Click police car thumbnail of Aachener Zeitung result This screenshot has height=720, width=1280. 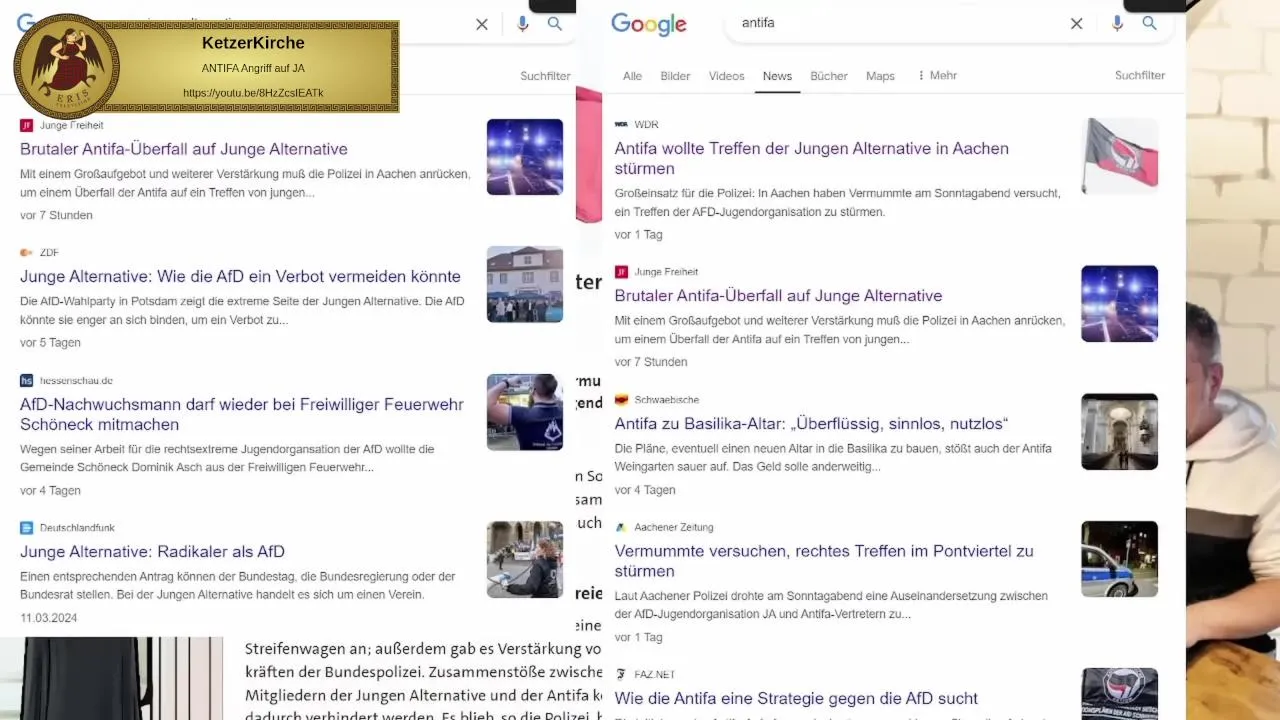pyautogui.click(x=1119, y=559)
